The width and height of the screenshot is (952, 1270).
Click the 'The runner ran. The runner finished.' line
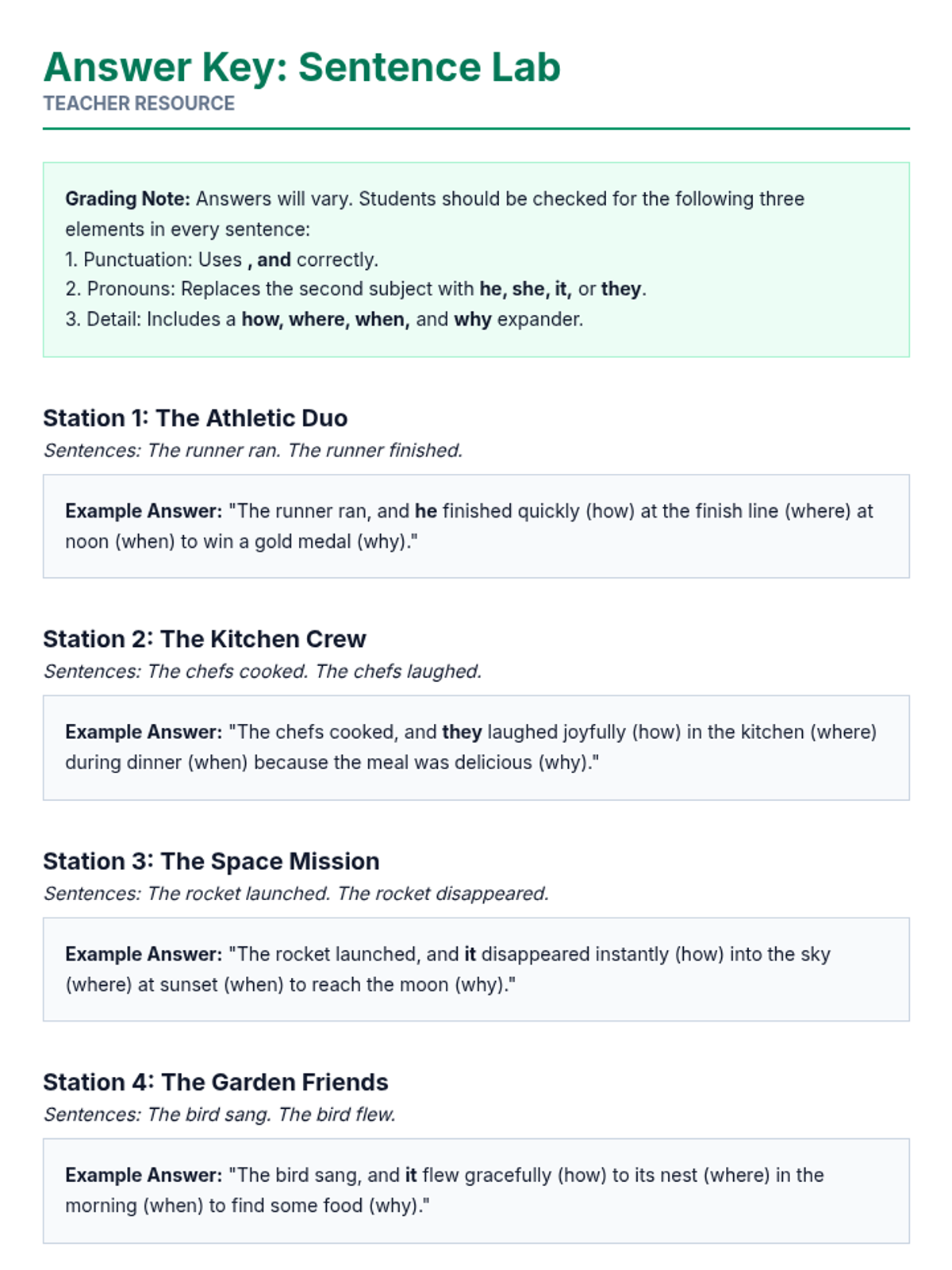point(253,450)
